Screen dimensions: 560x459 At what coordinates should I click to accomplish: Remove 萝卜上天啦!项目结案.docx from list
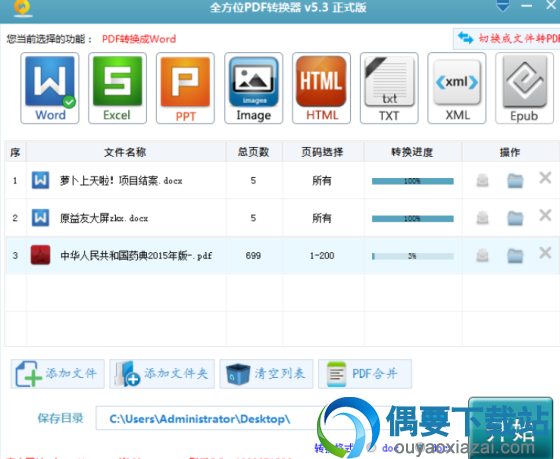coord(545,178)
